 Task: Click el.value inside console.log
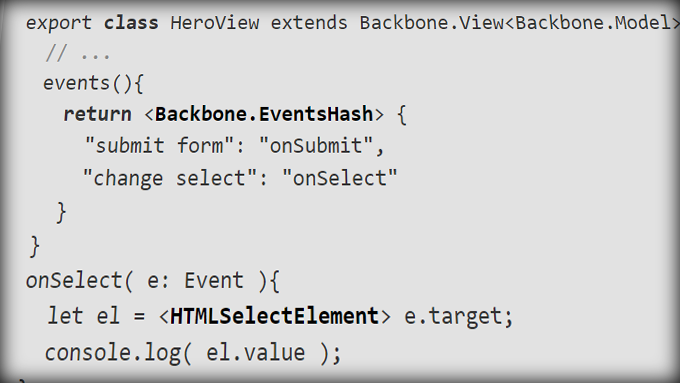pos(255,353)
